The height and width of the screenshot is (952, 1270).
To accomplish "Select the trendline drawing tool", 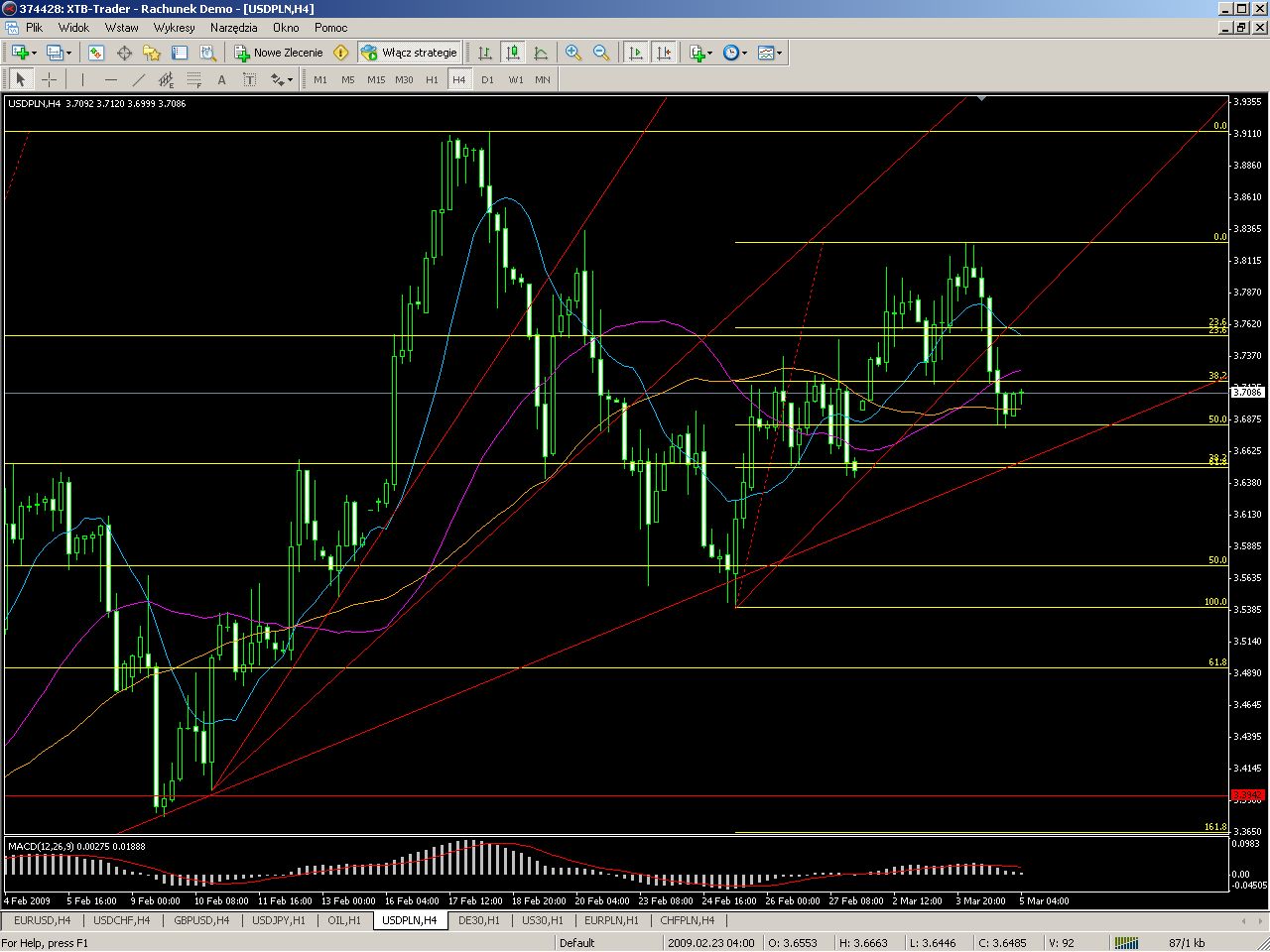I will [138, 79].
